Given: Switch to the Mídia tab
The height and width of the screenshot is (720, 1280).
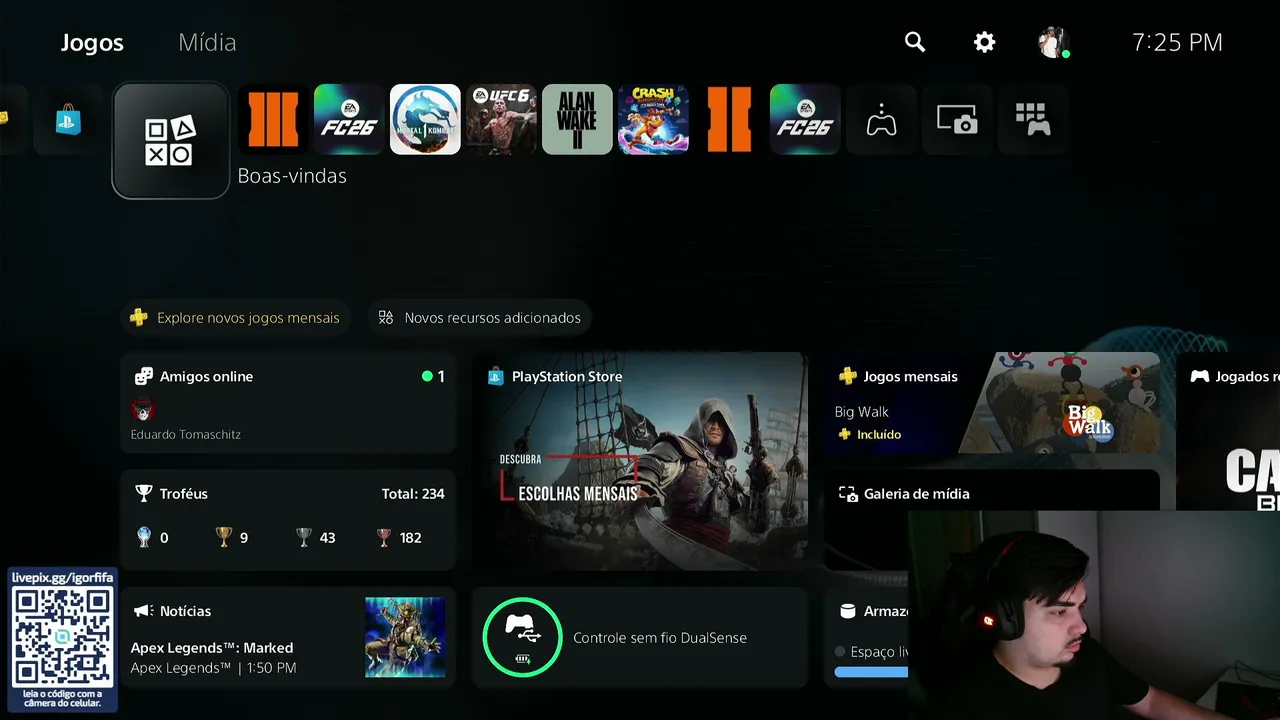Looking at the screenshot, I should pyautogui.click(x=207, y=42).
